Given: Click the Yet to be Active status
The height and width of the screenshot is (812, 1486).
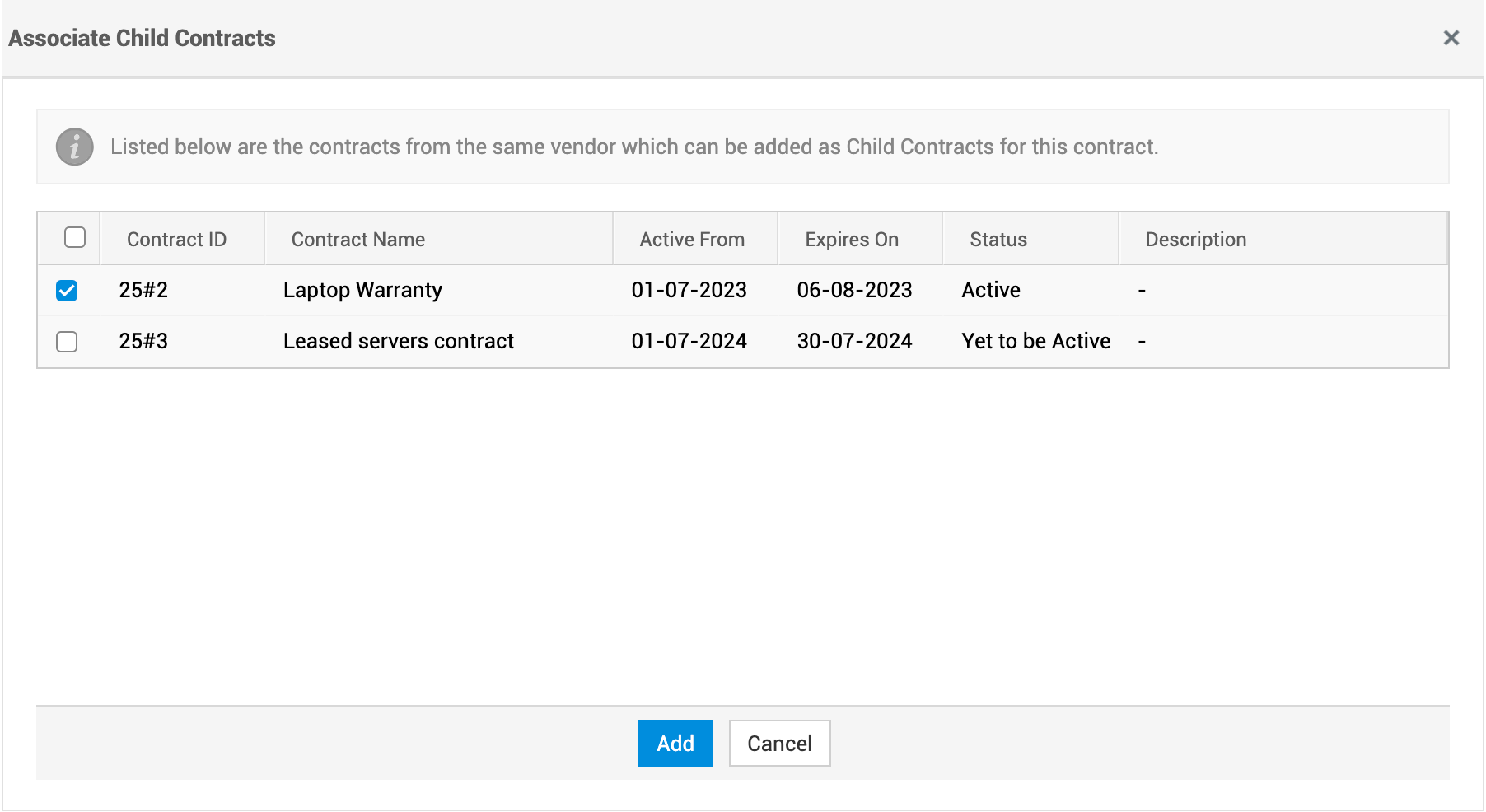Looking at the screenshot, I should [x=1035, y=342].
